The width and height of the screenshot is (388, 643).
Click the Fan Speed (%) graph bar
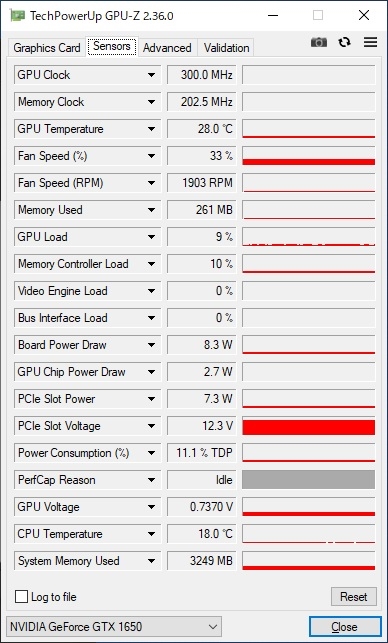coord(308,156)
